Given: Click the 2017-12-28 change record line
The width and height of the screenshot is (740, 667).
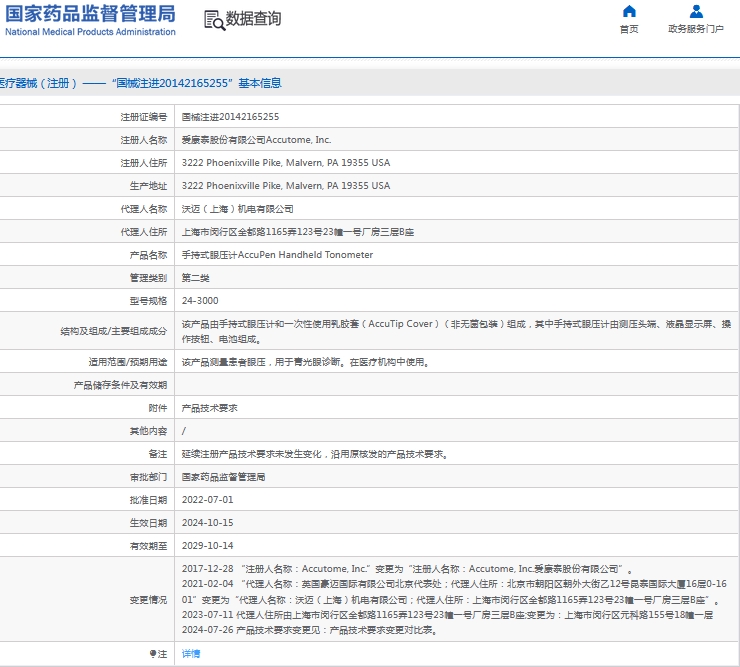Looking at the screenshot, I should pyautogui.click(x=407, y=569).
